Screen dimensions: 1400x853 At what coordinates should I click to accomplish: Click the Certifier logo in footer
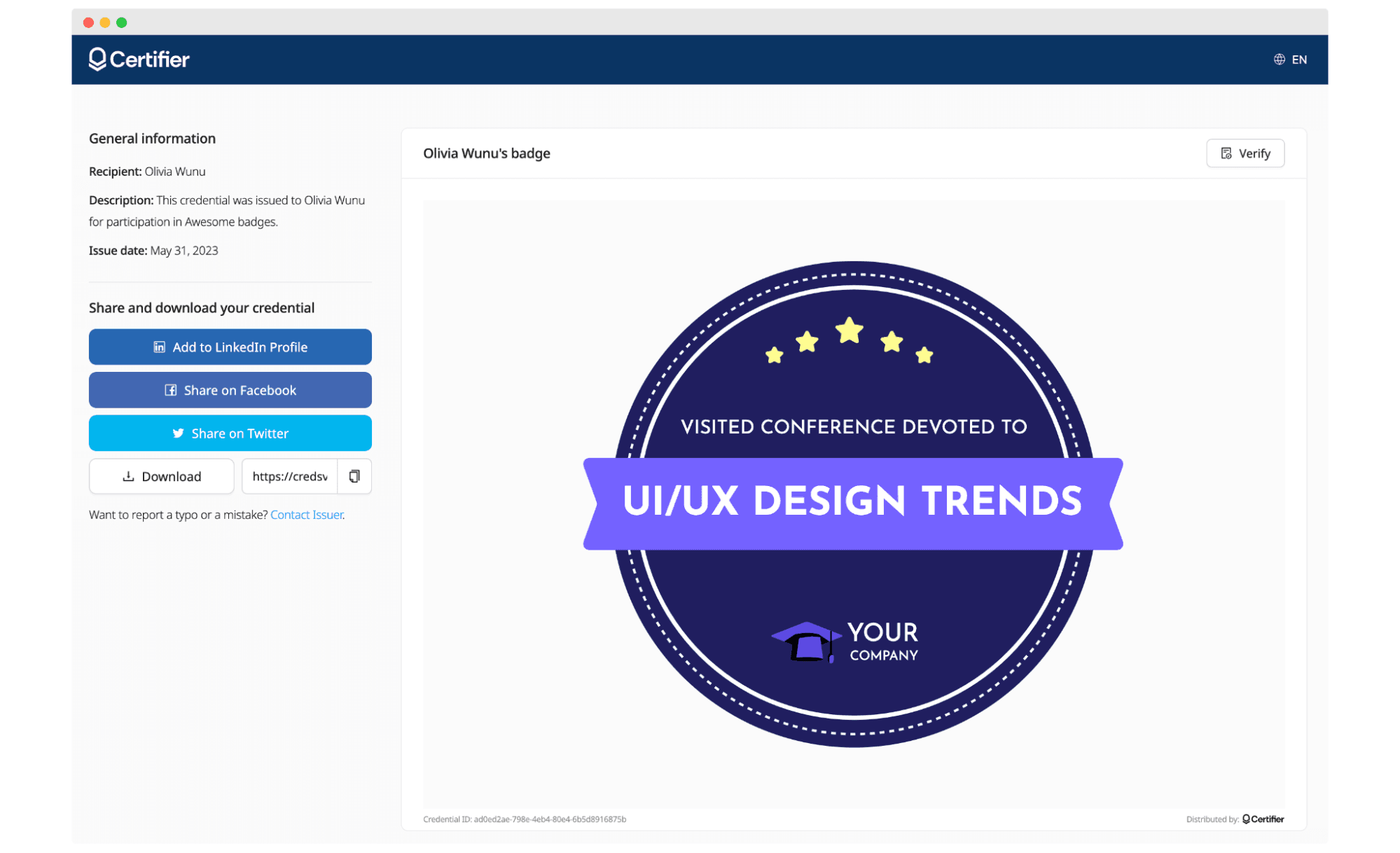point(1263,819)
